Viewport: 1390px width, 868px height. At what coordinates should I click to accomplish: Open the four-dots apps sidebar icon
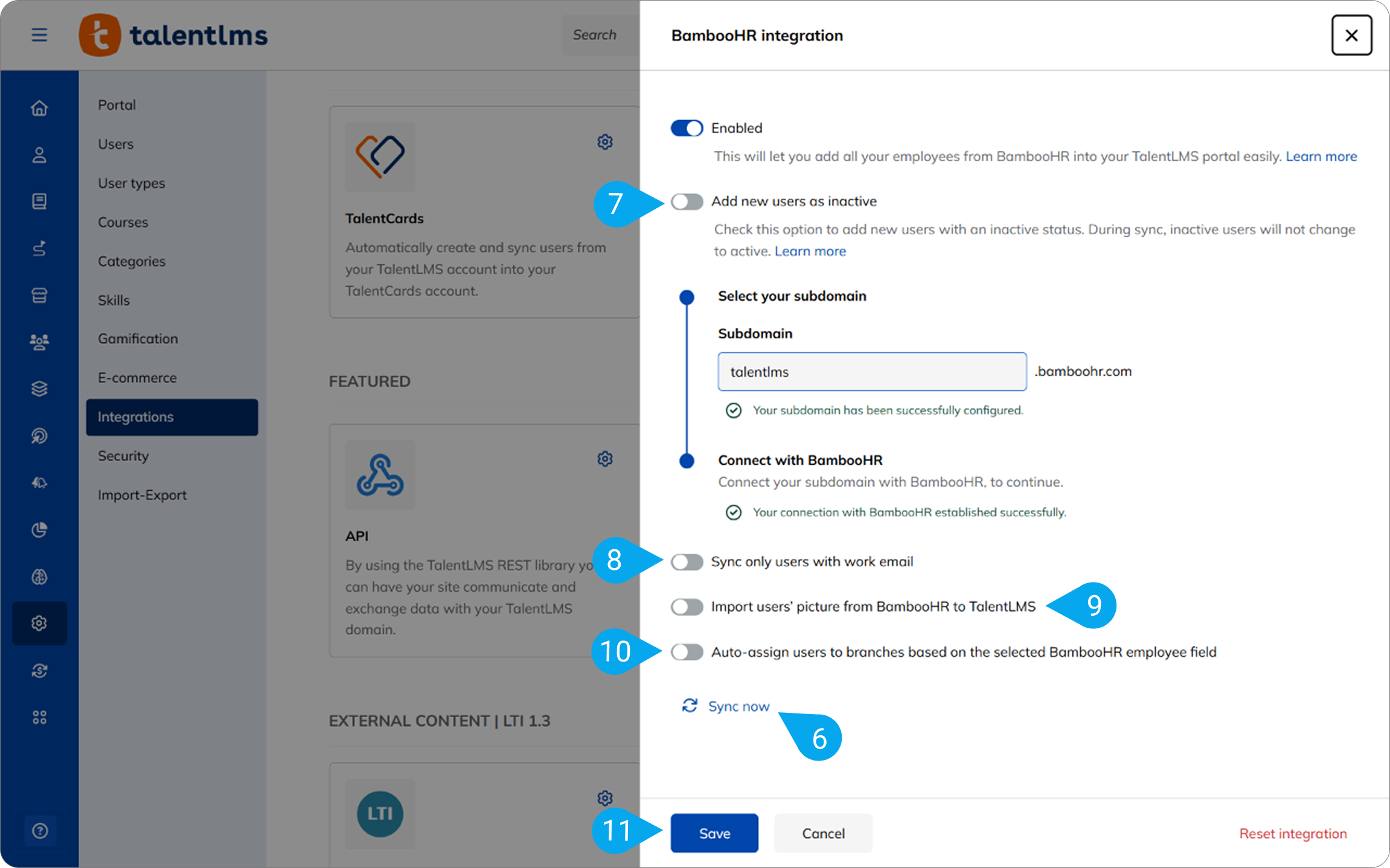click(39, 717)
